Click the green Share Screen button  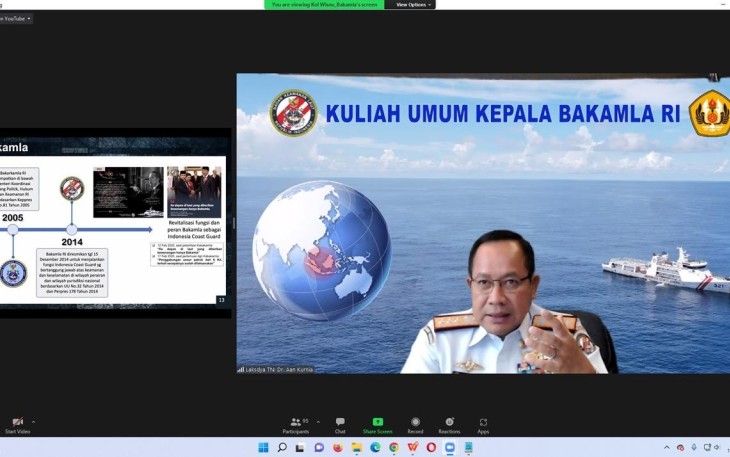click(378, 425)
